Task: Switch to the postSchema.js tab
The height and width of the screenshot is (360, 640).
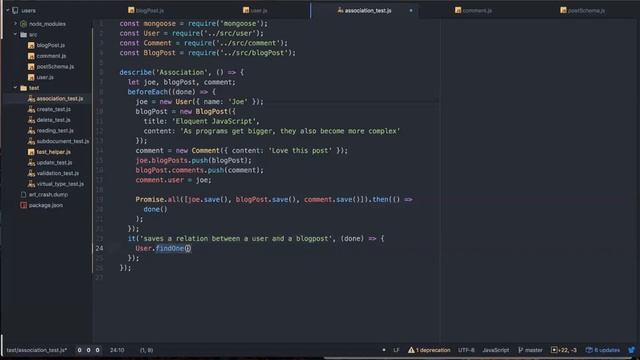Action: point(582,10)
